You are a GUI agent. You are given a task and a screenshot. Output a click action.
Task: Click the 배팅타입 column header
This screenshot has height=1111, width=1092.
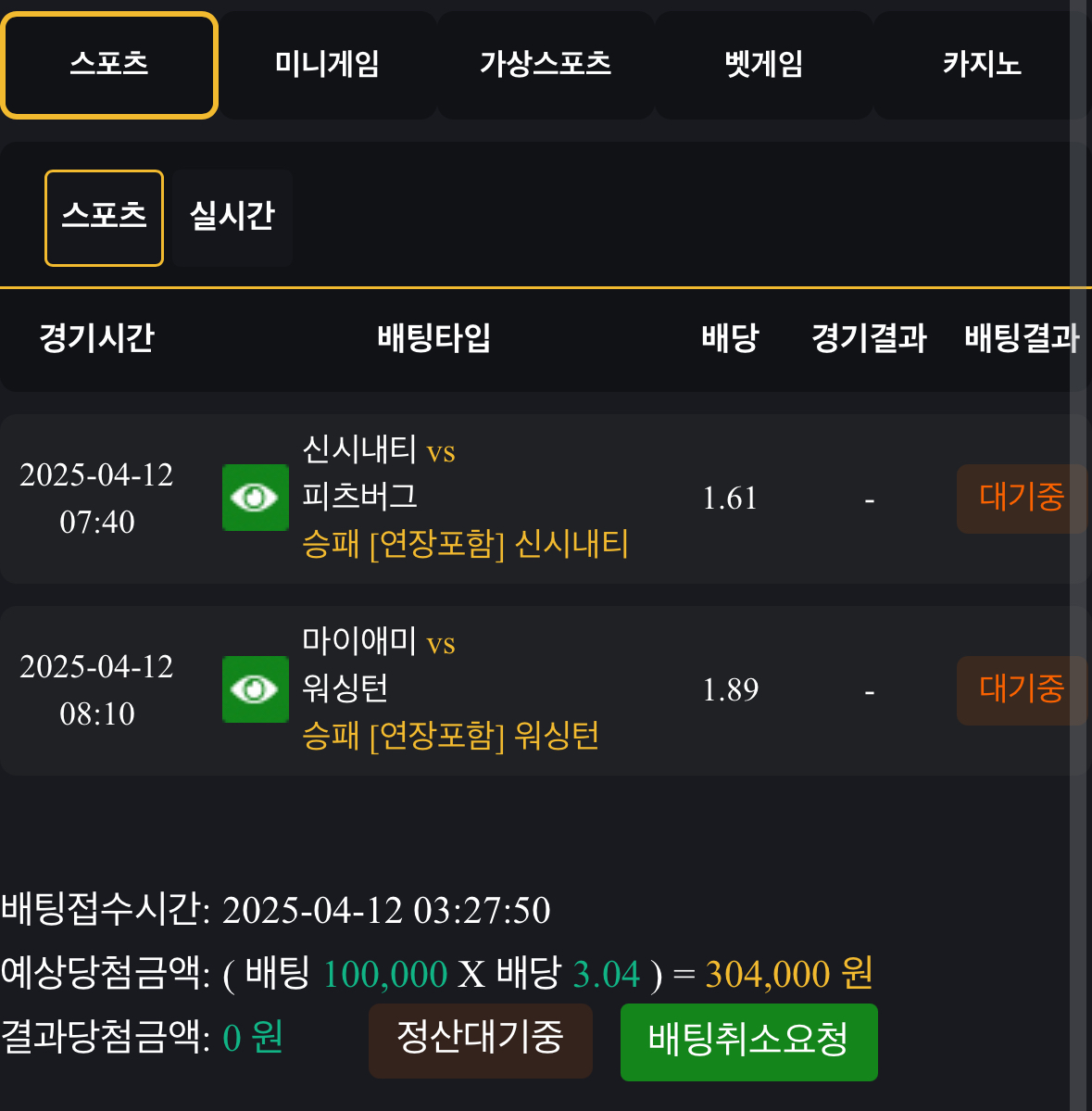tap(433, 338)
